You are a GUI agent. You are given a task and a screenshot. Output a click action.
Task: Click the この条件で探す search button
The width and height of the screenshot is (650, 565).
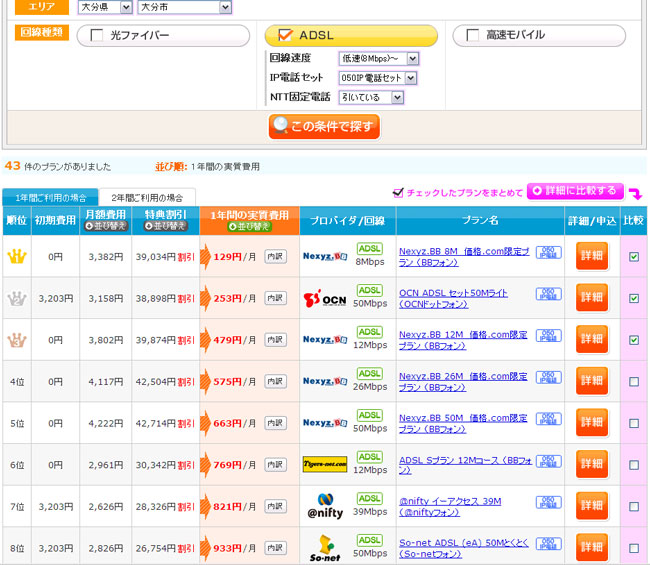(325, 126)
